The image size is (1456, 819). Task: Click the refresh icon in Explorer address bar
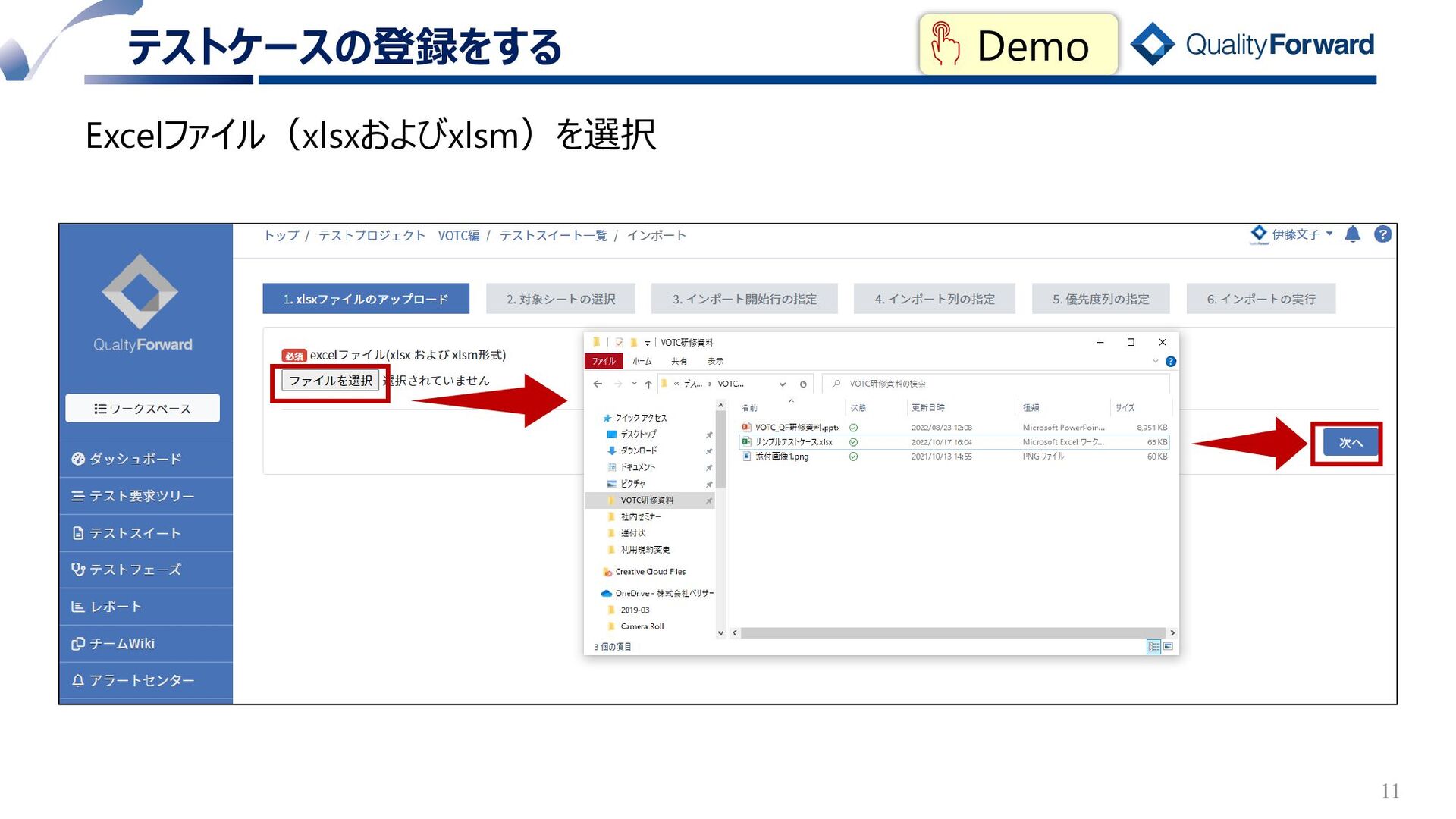[803, 384]
